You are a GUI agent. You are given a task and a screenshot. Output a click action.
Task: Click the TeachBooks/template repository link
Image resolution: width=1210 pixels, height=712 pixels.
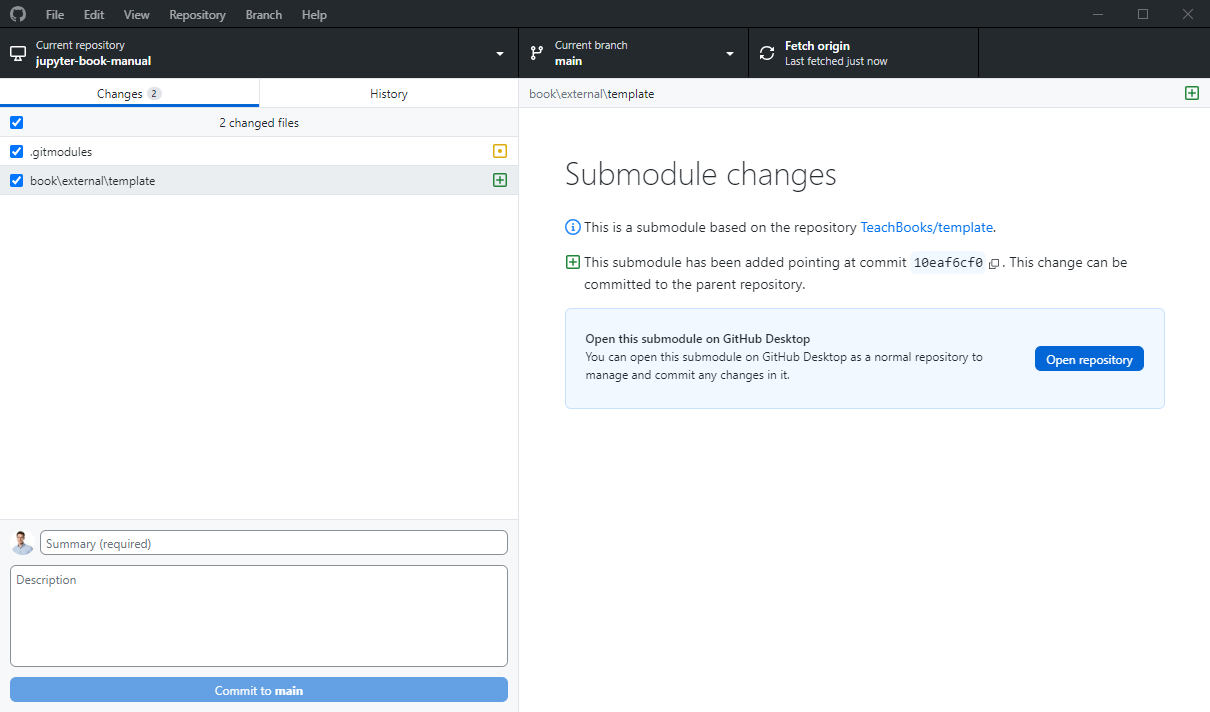click(x=926, y=227)
